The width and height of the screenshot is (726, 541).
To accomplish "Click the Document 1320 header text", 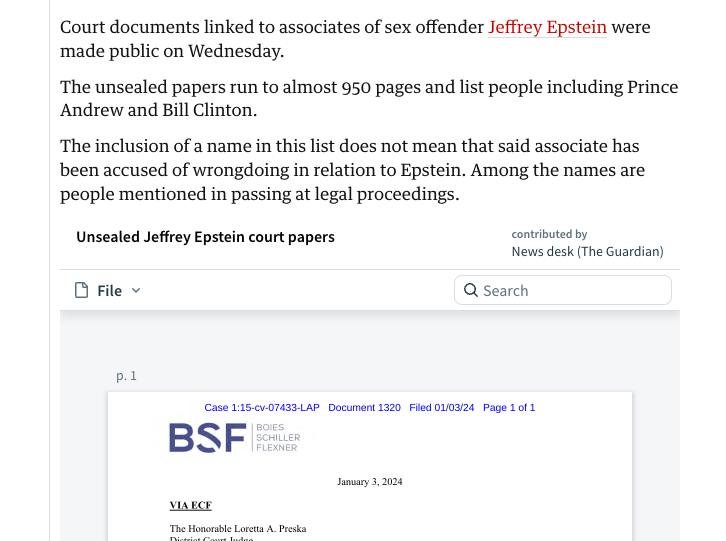I will [x=364, y=408].
